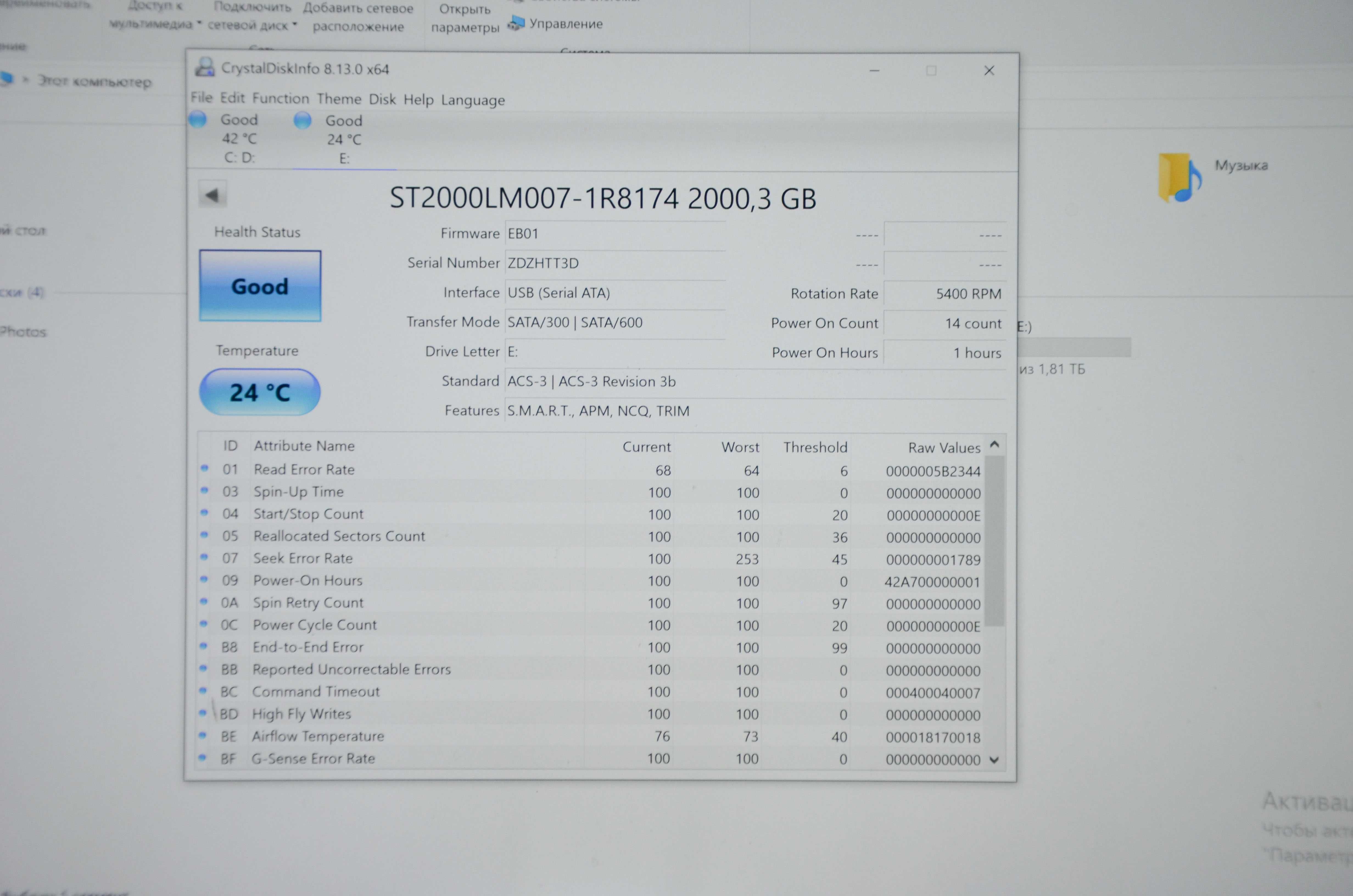Minimize the CrystalDiskInfo window
The width and height of the screenshot is (1353, 896).
coord(874,70)
